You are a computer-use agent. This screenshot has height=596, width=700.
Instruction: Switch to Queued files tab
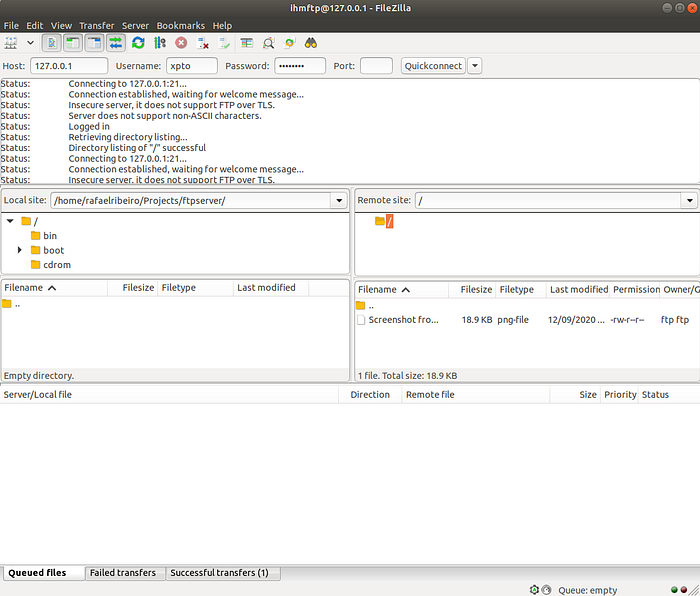[x=43, y=573]
